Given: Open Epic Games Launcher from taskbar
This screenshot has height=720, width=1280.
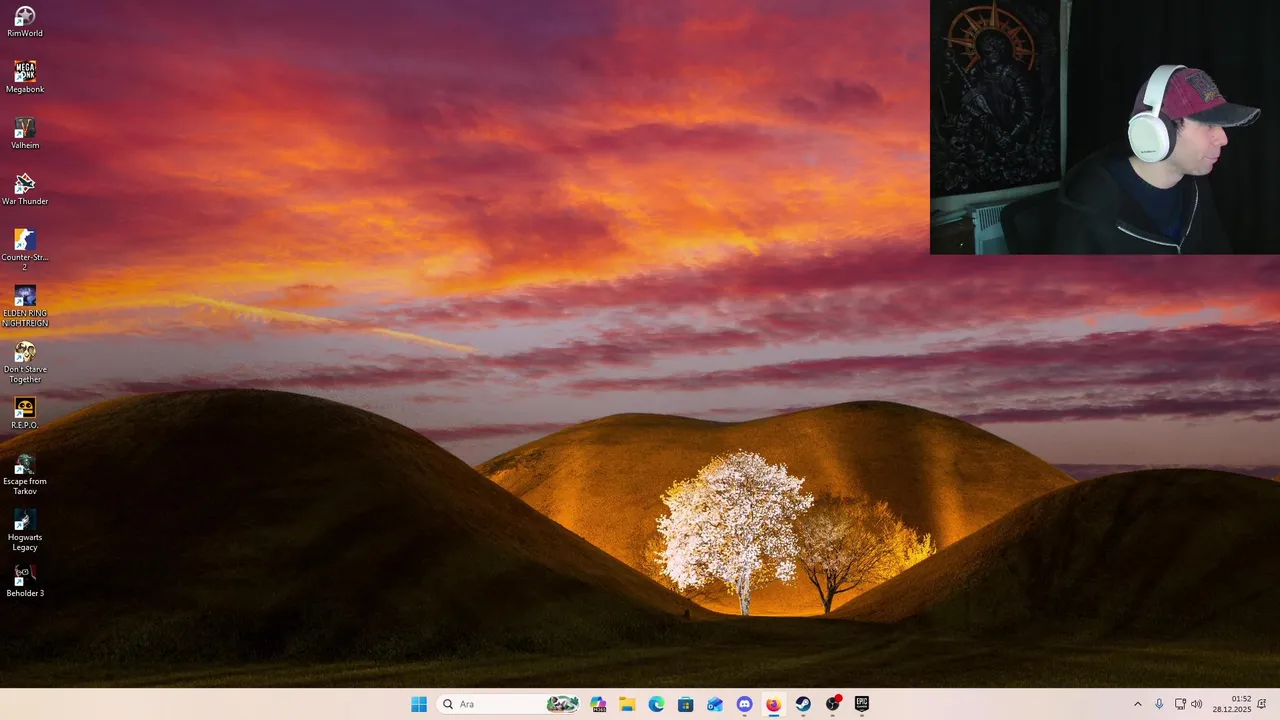Looking at the screenshot, I should point(861,704).
